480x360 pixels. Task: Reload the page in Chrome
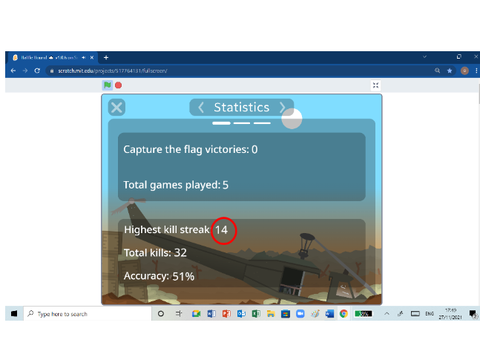tap(37, 71)
